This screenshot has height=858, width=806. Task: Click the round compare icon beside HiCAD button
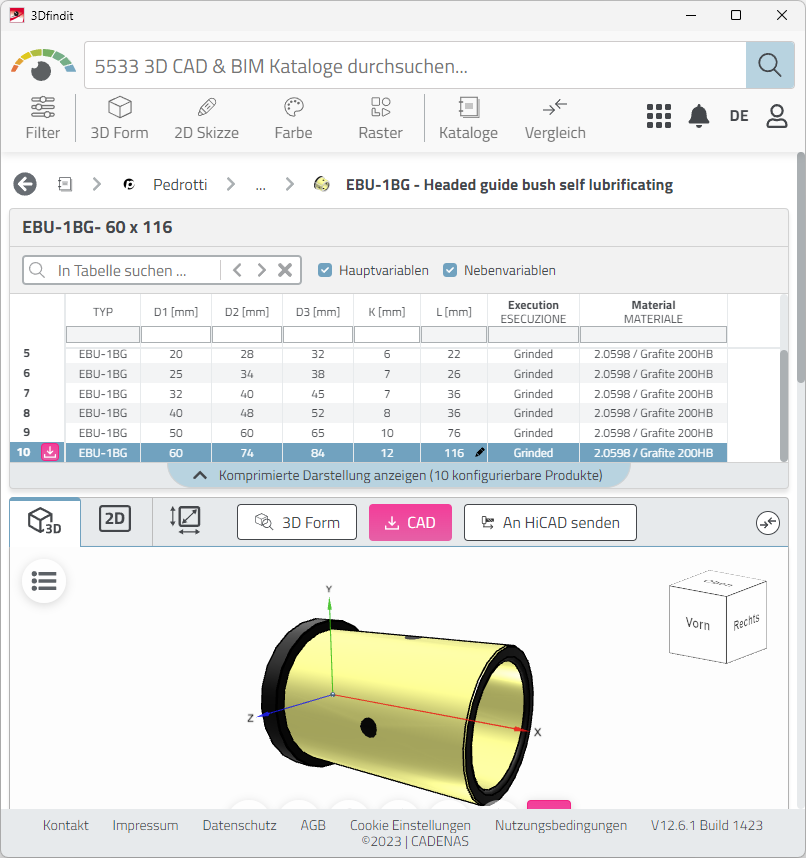coord(768,523)
